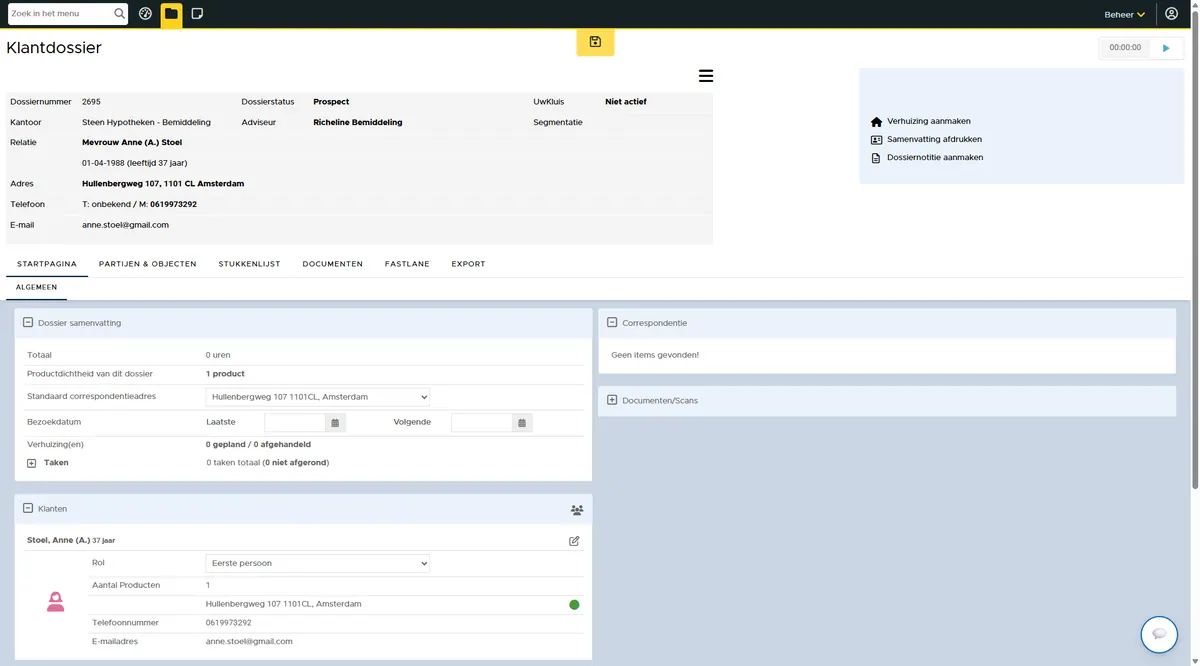
Task: Click the address Hullenbergweg 107, 1101 CL Amsterdam
Action: pos(163,184)
